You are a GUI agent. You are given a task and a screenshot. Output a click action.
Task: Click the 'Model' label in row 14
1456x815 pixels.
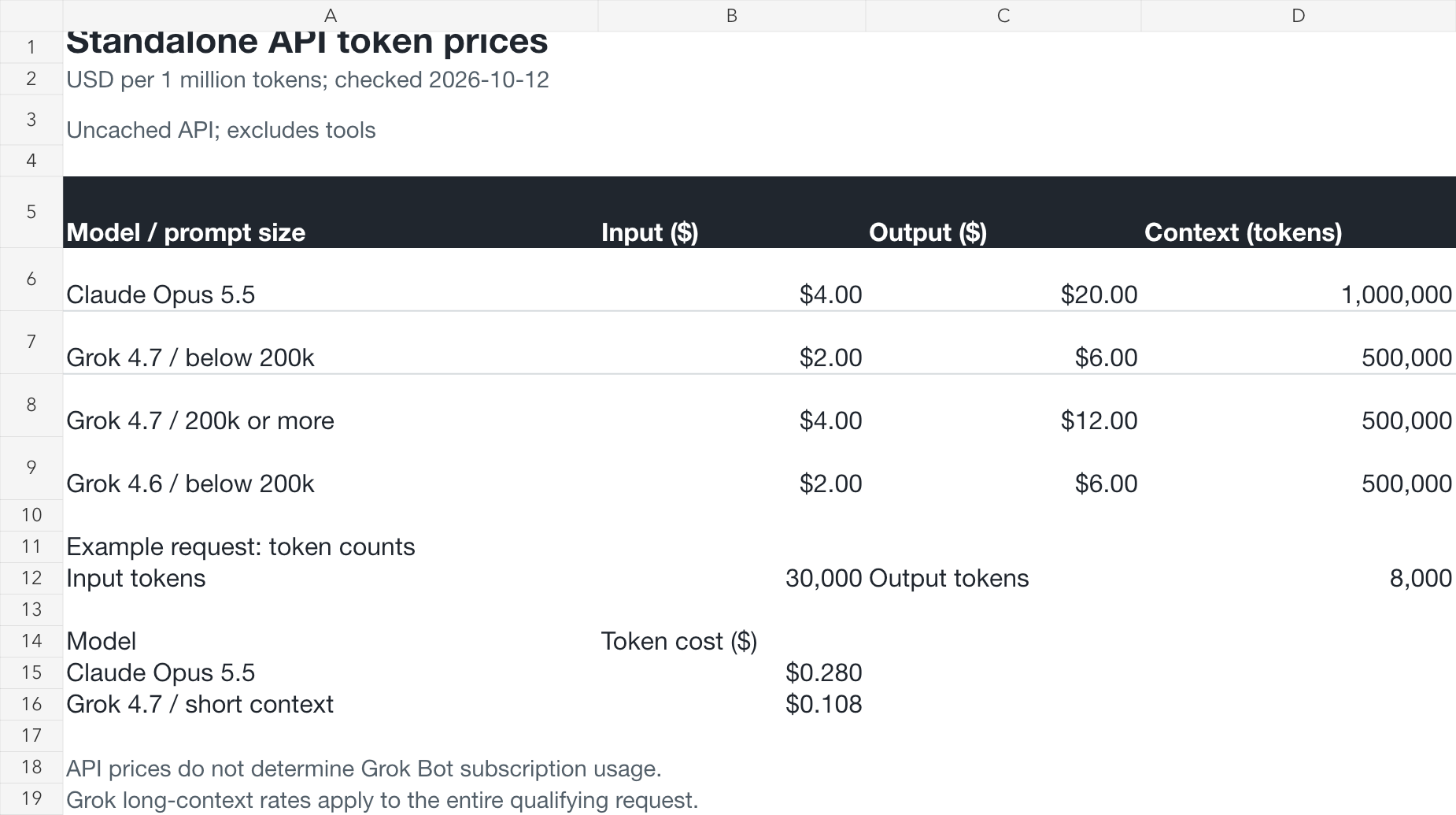(x=331, y=642)
